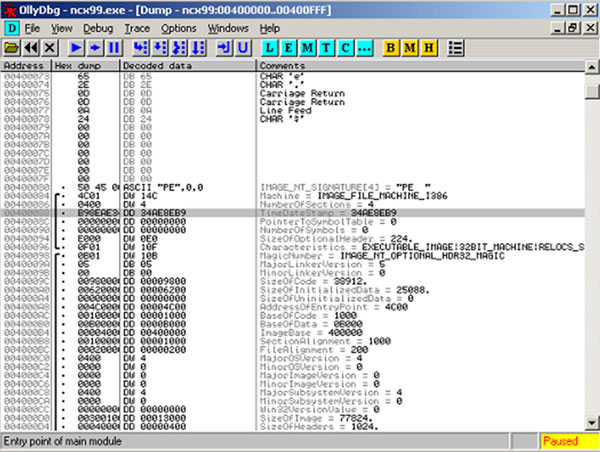Click the Address column header
Viewport: 600px width, 452px height.
click(26, 65)
